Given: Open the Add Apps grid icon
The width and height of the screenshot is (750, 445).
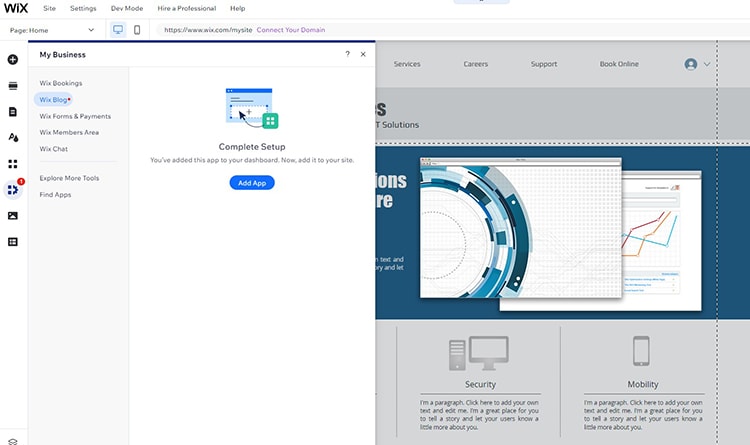Looking at the screenshot, I should [x=13, y=164].
